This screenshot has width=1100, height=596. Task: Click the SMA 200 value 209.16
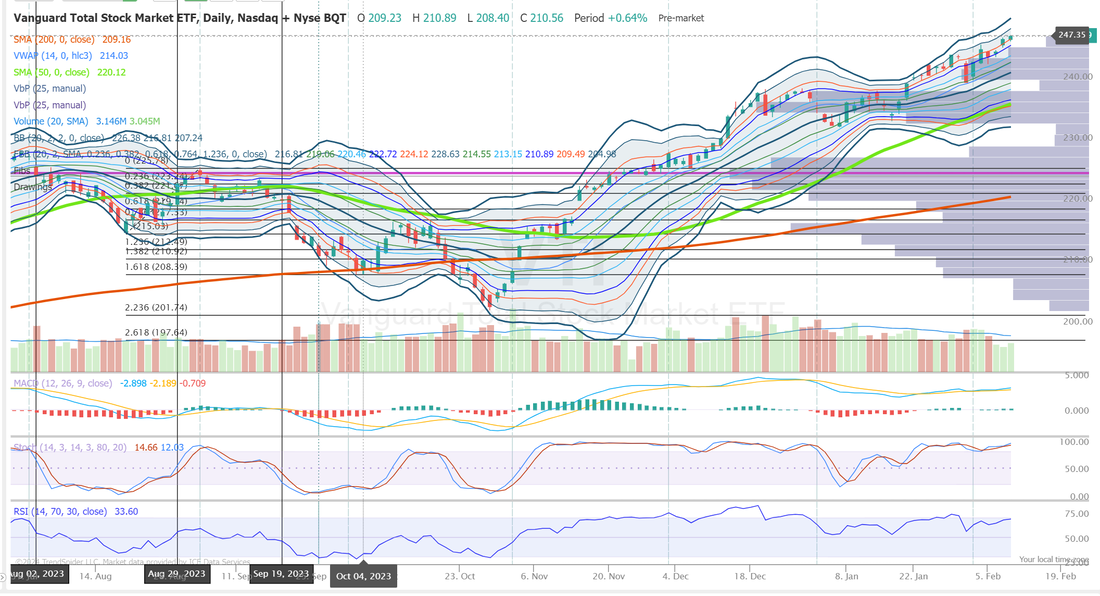(116, 39)
